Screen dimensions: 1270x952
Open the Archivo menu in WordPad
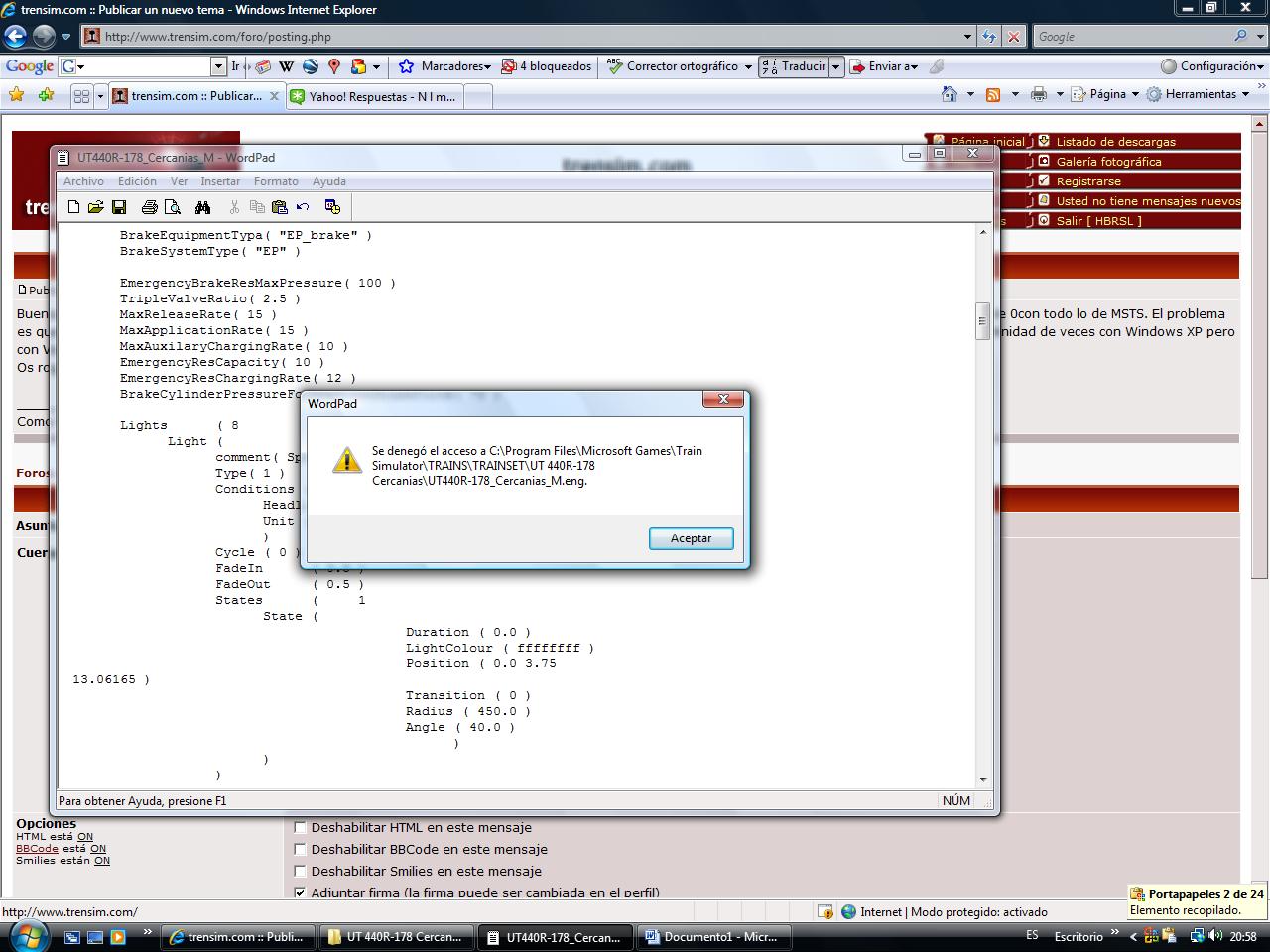point(83,181)
